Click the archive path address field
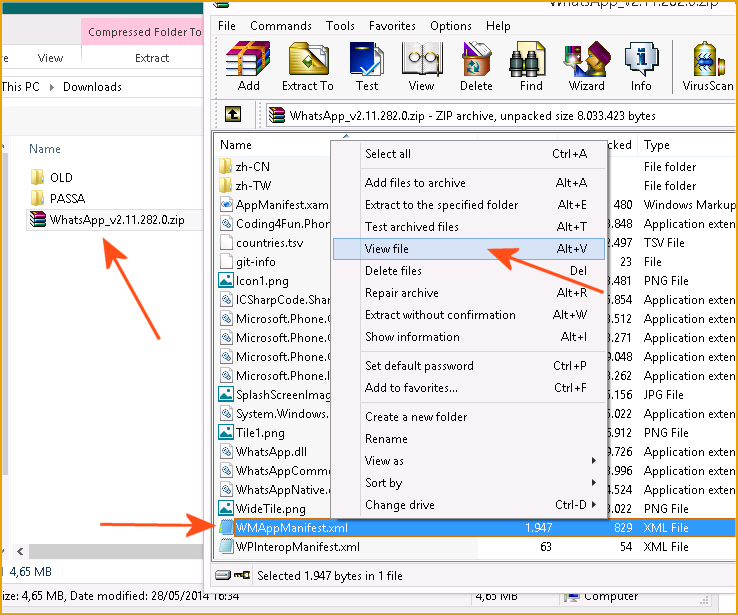Screen dimensions: 738x615 (500, 116)
